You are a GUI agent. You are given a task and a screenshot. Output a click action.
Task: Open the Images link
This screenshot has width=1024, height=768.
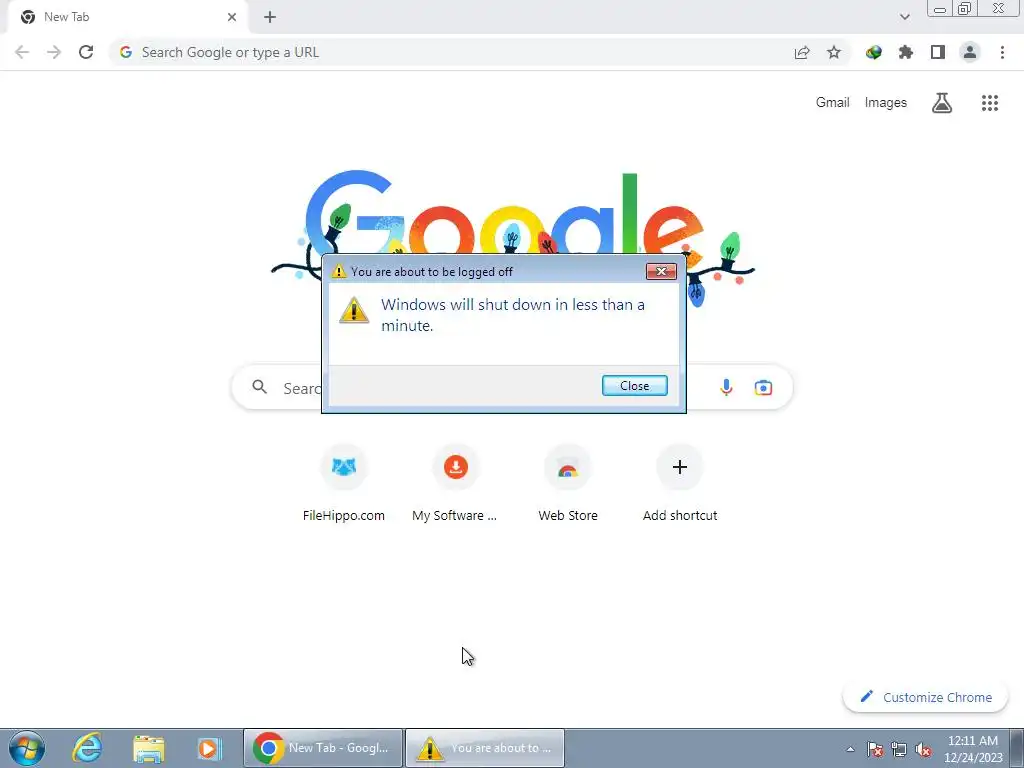click(886, 103)
